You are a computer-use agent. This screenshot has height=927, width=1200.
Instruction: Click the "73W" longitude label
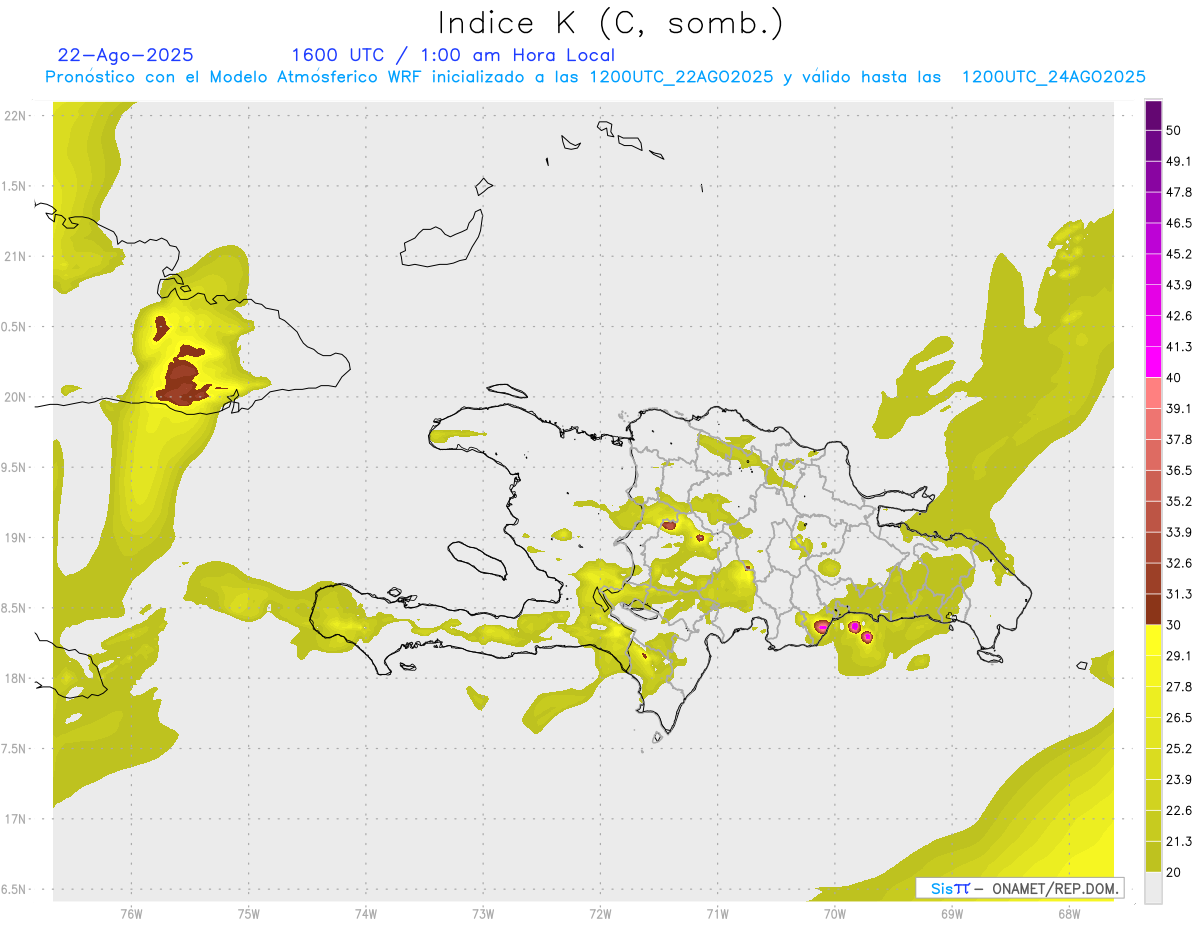pyautogui.click(x=483, y=913)
